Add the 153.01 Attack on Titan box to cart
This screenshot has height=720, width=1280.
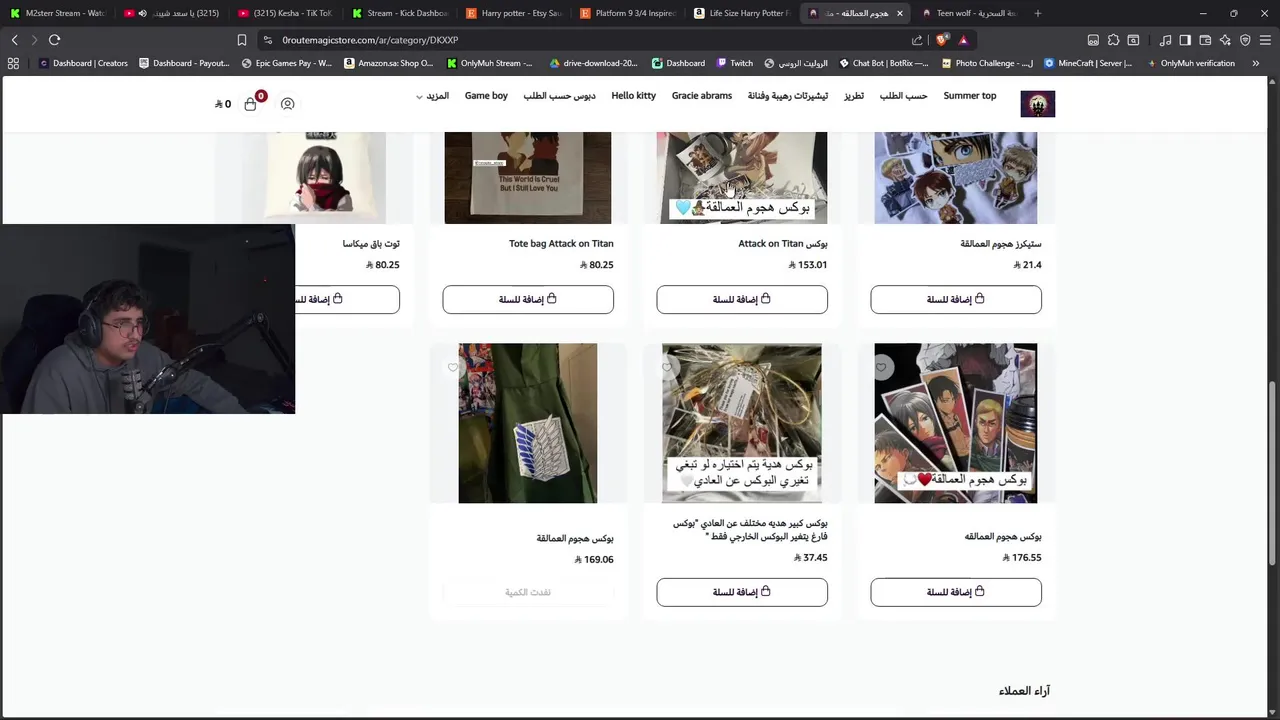tap(742, 299)
